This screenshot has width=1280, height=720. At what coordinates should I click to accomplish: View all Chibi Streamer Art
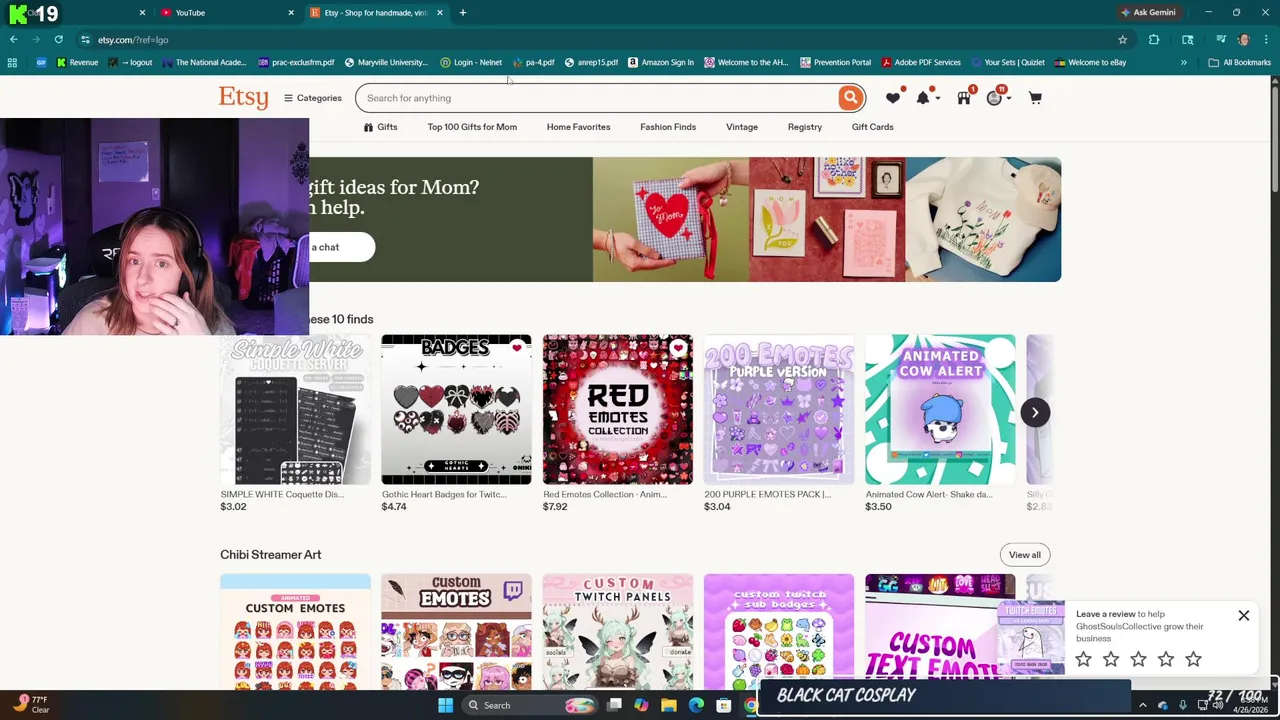(1025, 555)
